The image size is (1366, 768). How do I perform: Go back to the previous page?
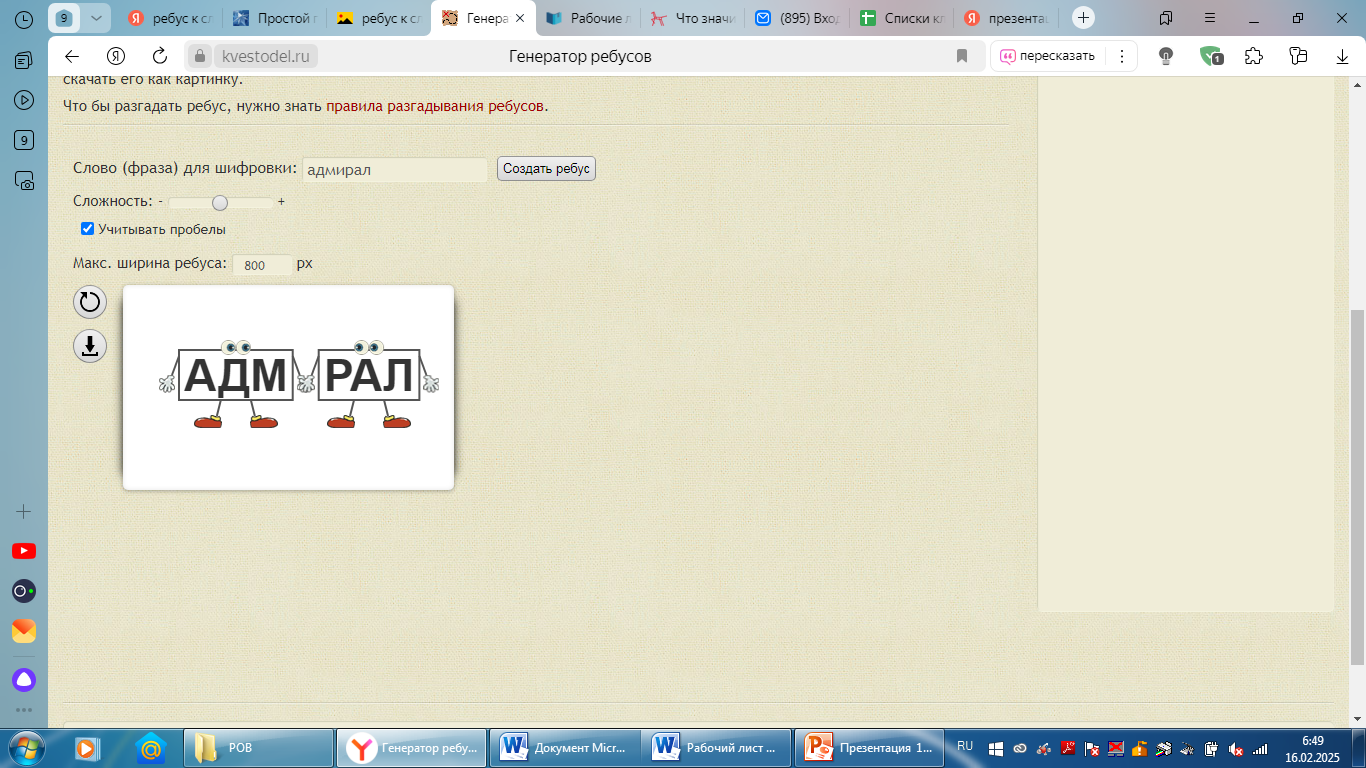click(x=72, y=56)
